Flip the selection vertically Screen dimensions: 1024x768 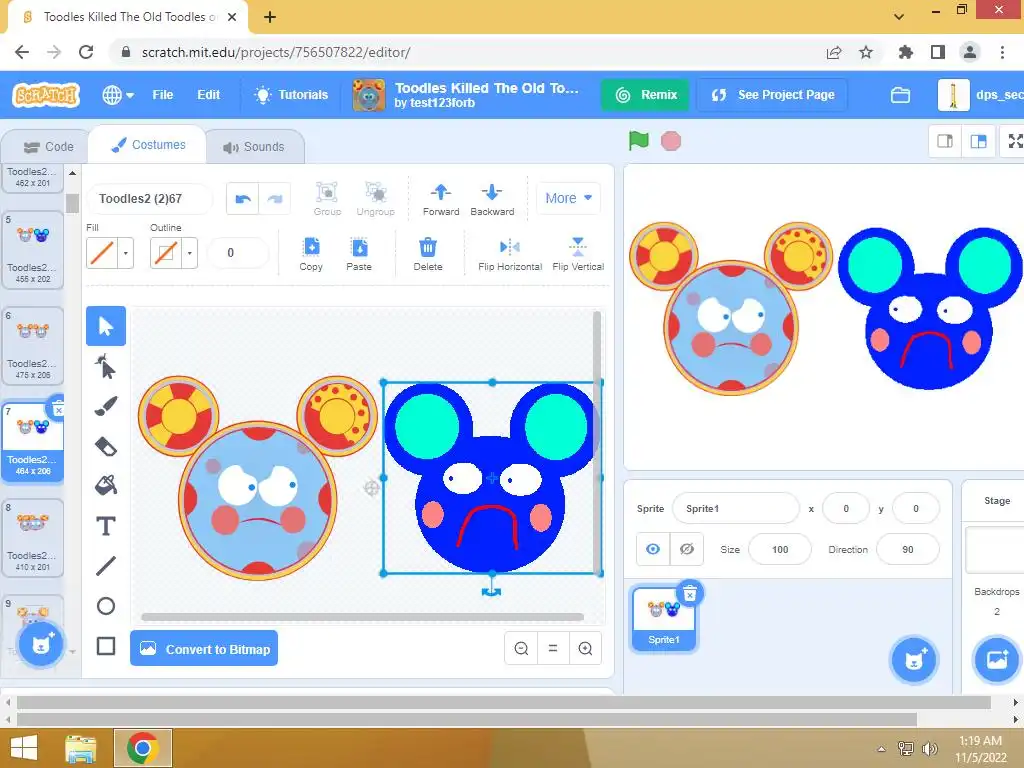click(578, 254)
